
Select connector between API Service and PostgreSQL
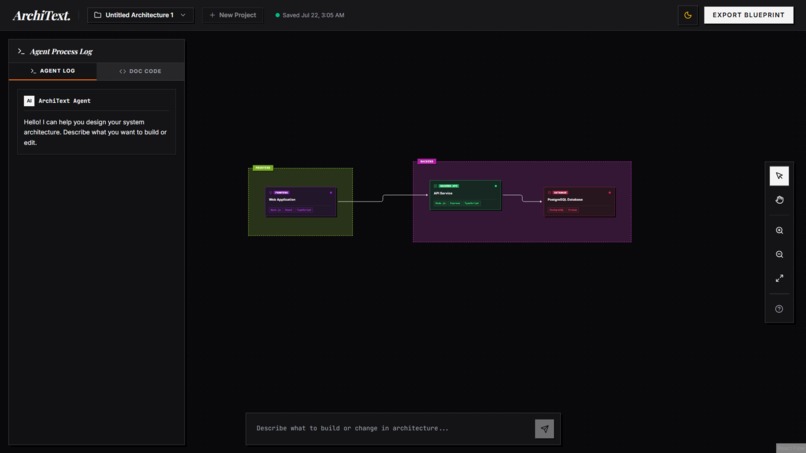[x=522, y=198]
